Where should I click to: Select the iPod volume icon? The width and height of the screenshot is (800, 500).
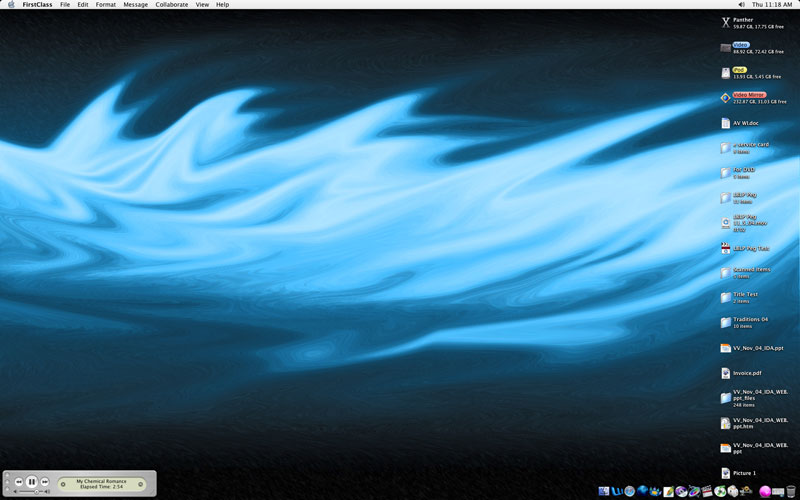point(726,73)
